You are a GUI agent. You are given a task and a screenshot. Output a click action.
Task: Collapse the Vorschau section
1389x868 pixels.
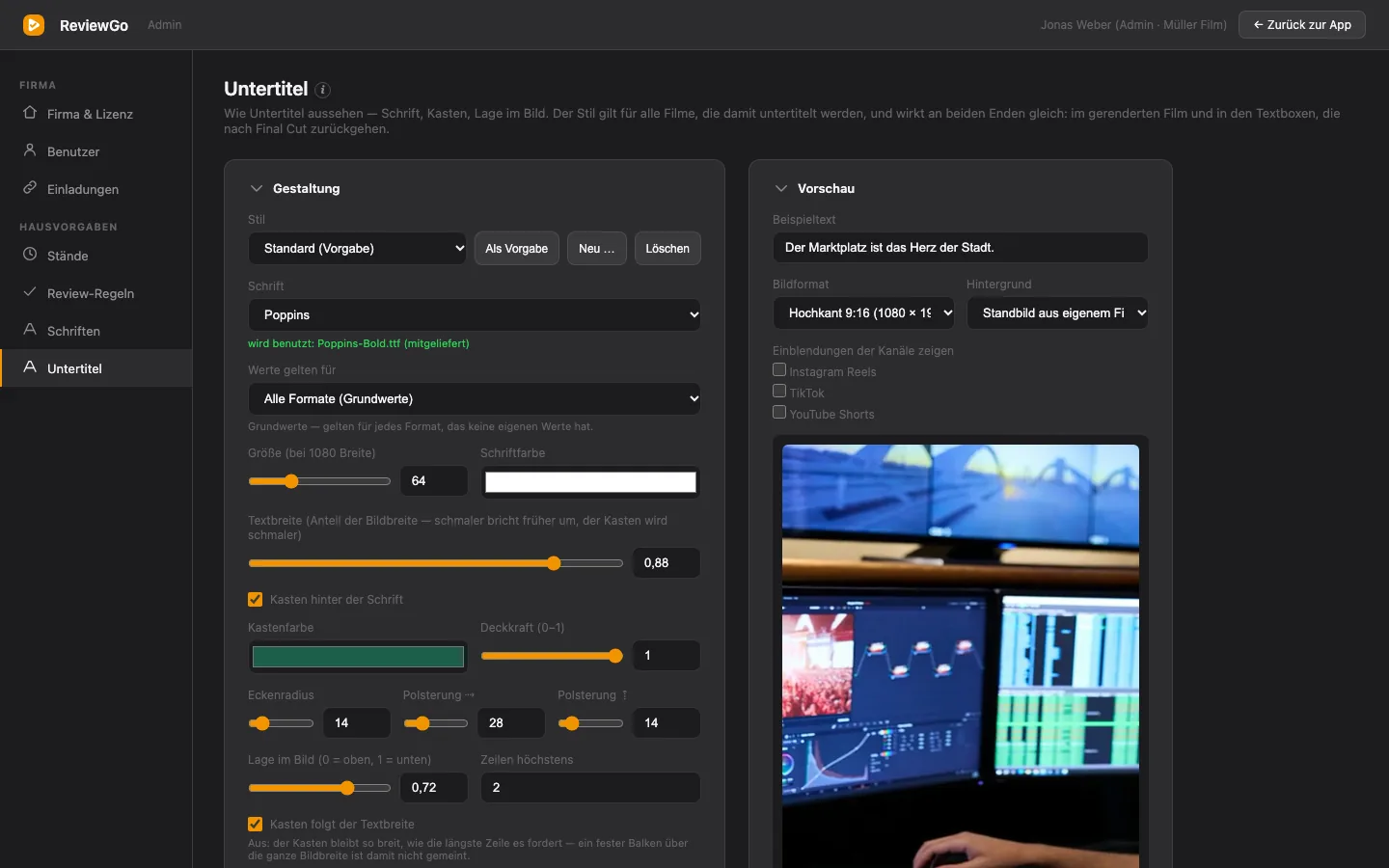click(781, 189)
